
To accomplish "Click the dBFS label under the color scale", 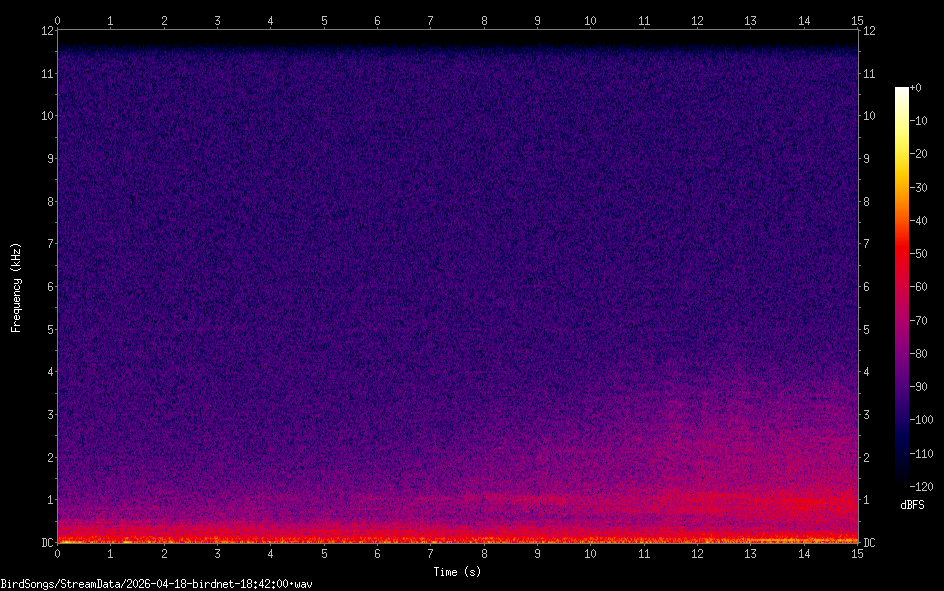I will (911, 506).
